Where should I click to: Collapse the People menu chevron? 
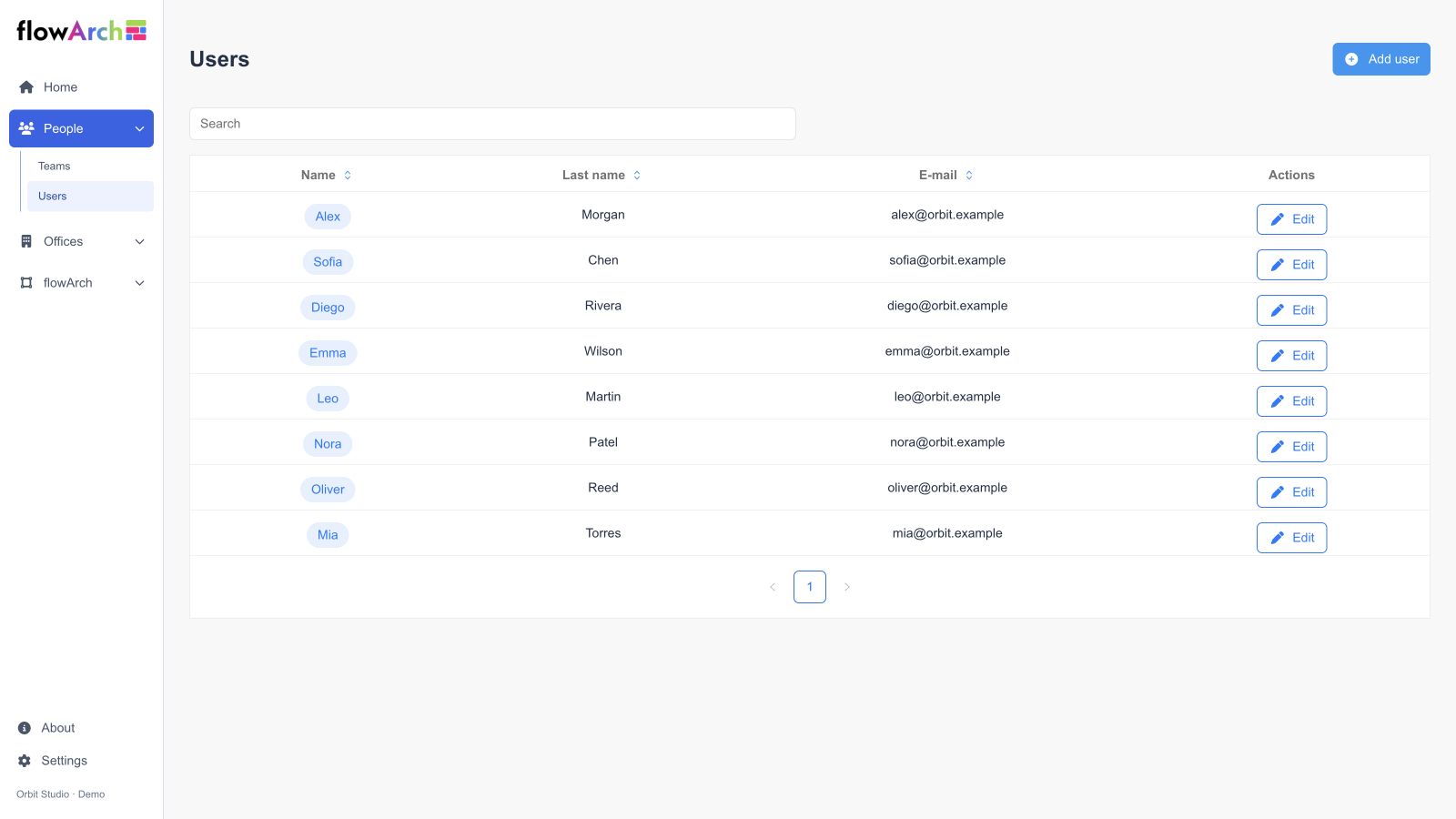coord(139,128)
